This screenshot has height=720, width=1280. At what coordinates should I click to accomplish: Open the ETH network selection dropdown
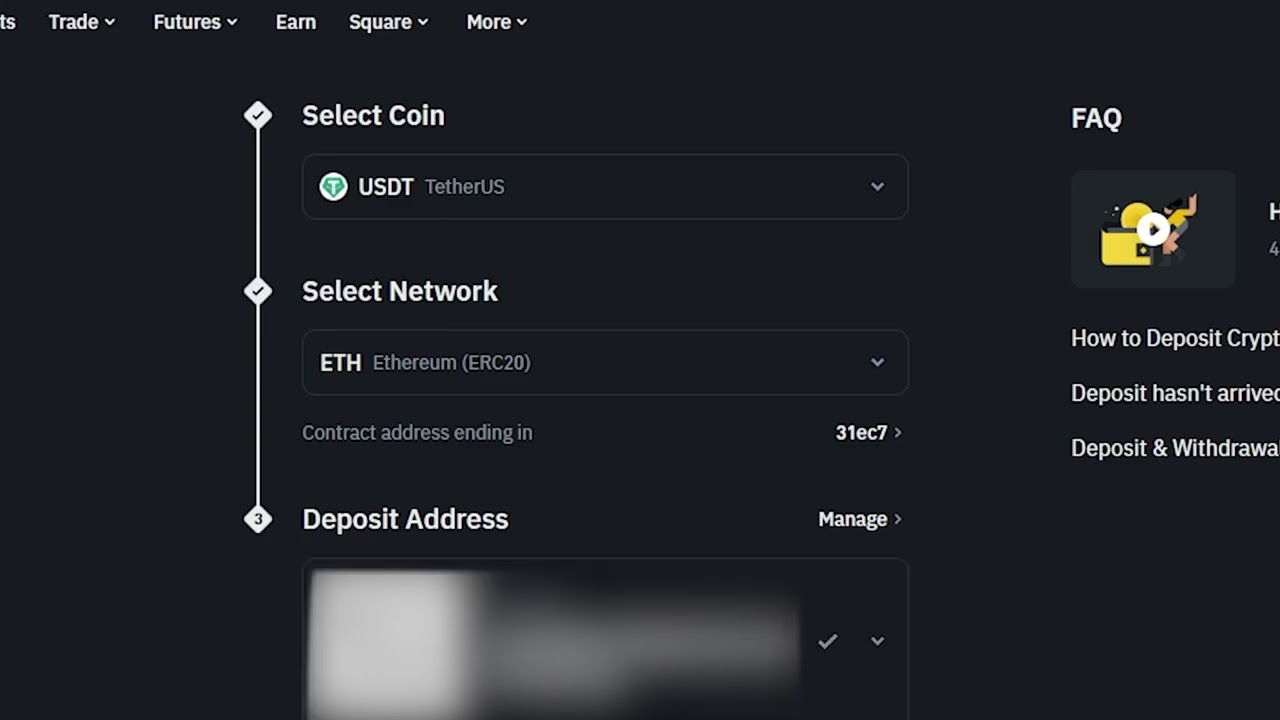coord(877,362)
